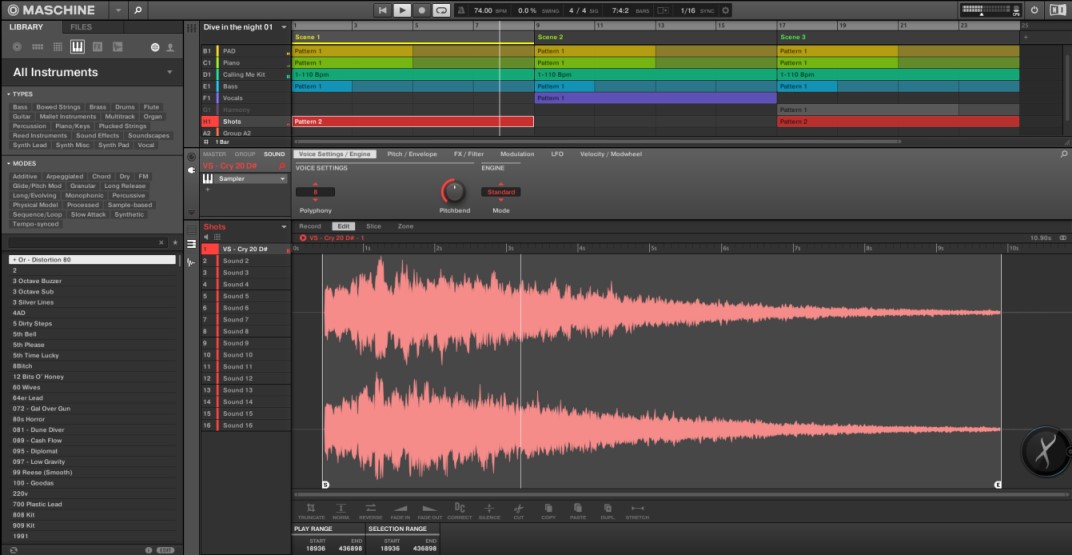
Task: Switch to the Record tab
Action: 310,226
